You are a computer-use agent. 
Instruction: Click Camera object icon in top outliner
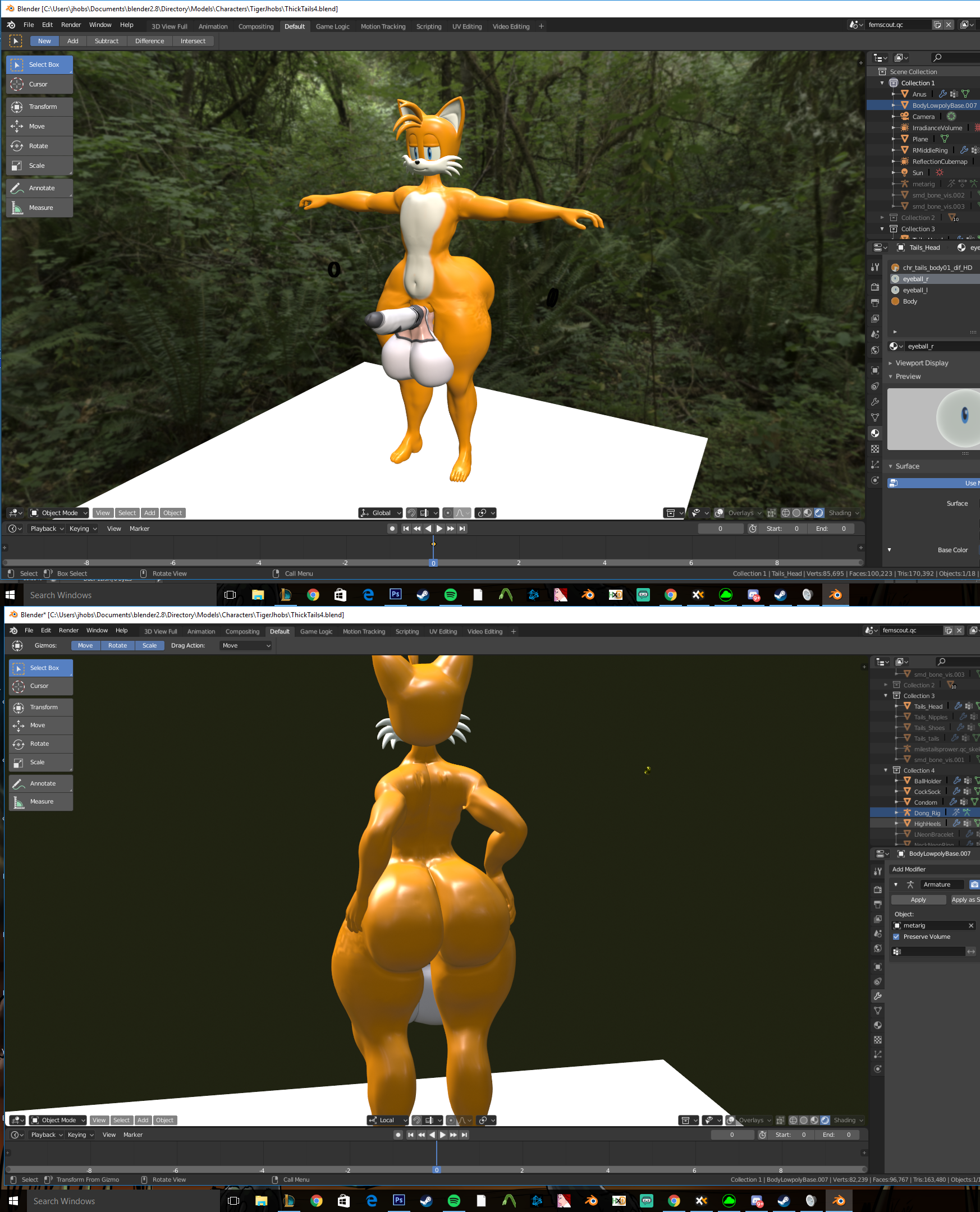click(x=905, y=117)
